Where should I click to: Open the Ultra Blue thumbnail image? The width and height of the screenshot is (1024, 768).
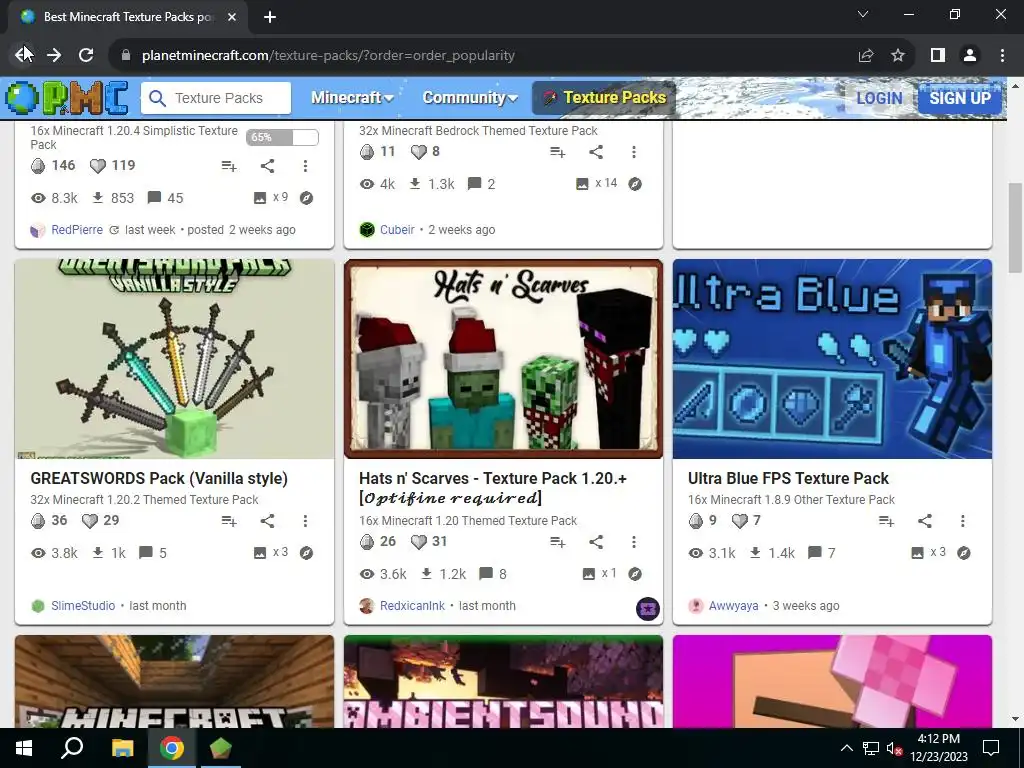point(832,359)
